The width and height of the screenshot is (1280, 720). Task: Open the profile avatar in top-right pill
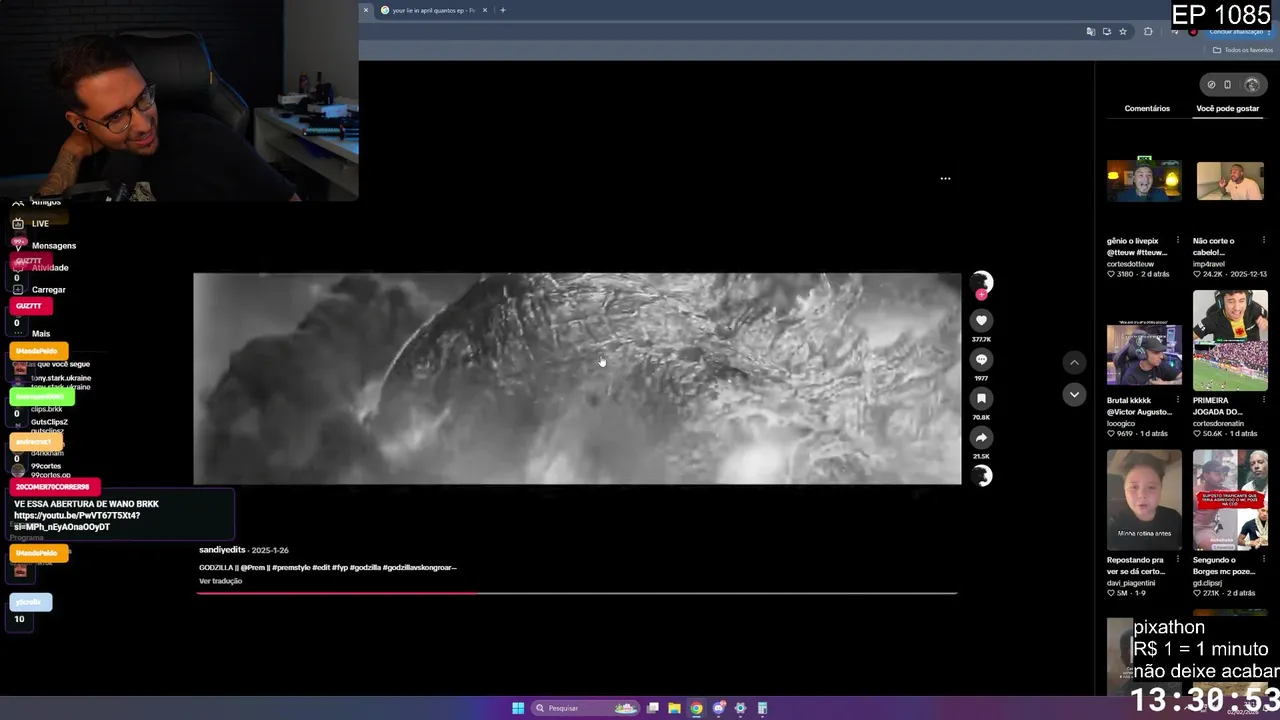1252,85
